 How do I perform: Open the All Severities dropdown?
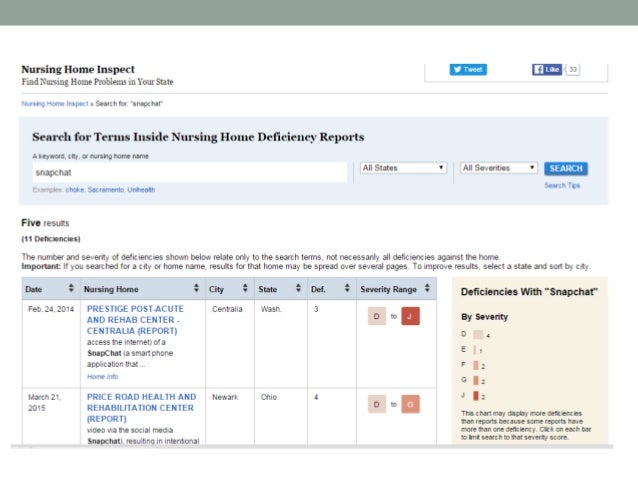tap(499, 168)
